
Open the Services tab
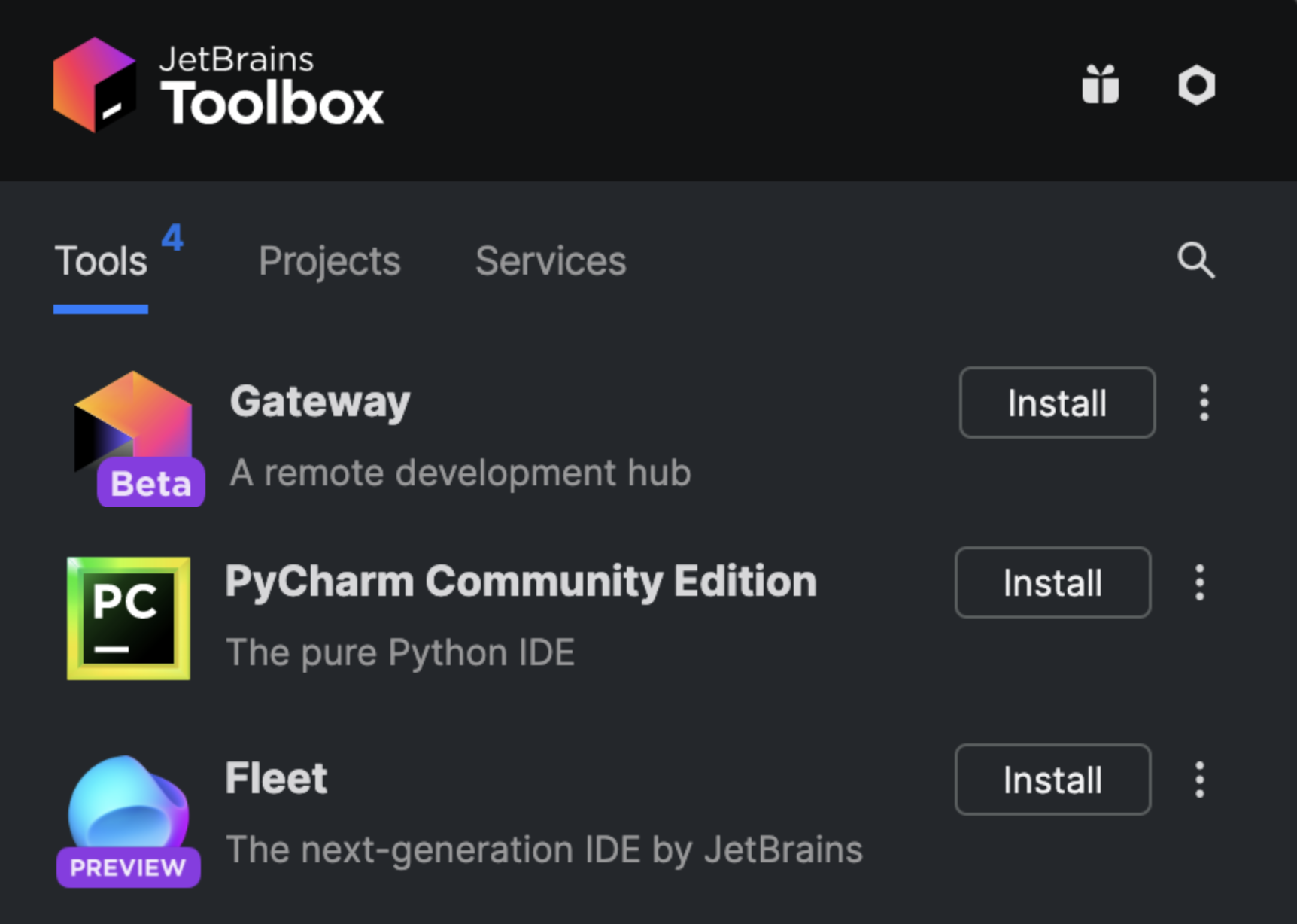[x=550, y=261]
